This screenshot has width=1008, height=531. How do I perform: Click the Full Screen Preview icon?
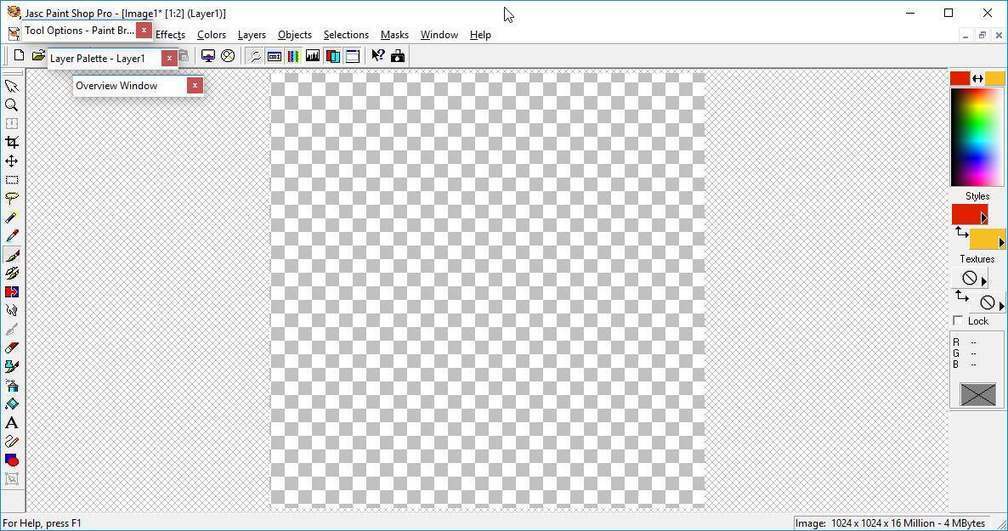pyautogui.click(x=208, y=56)
